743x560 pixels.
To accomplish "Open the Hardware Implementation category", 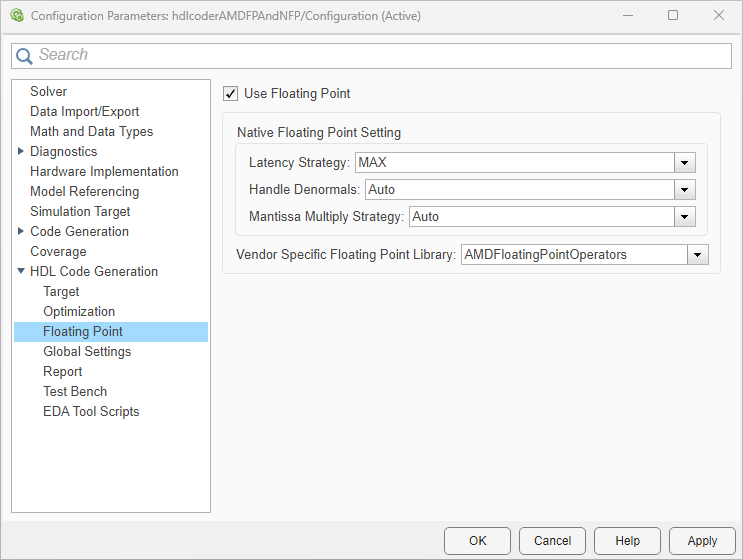I will click(104, 172).
